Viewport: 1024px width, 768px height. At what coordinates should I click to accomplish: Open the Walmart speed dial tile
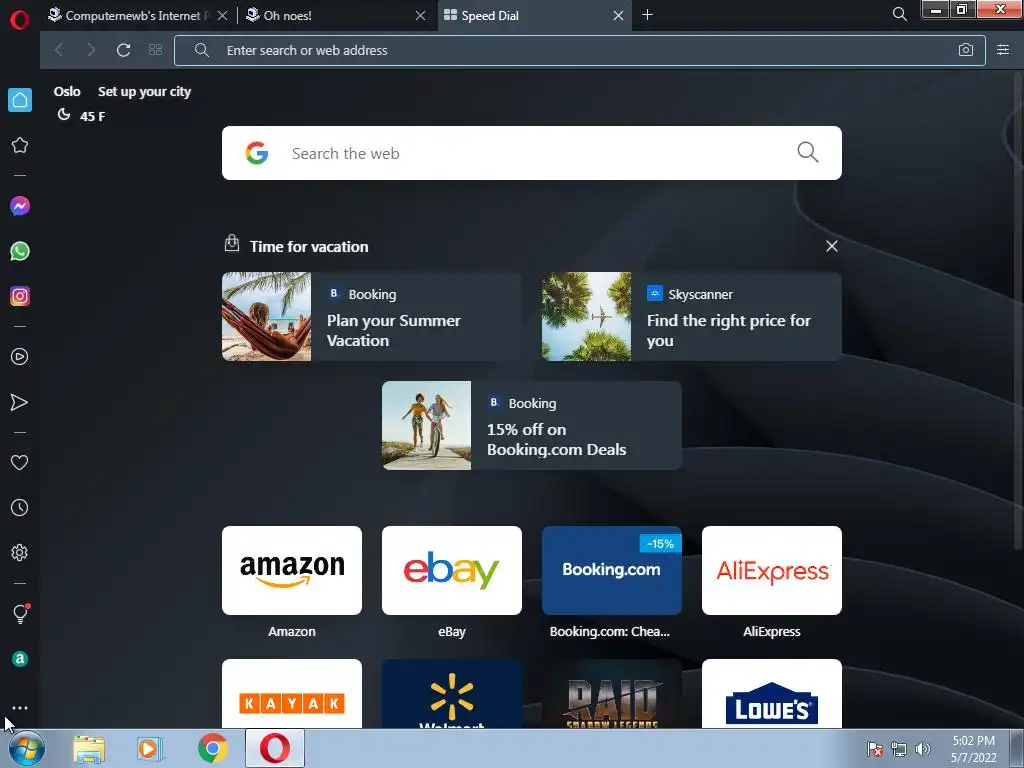(x=452, y=694)
